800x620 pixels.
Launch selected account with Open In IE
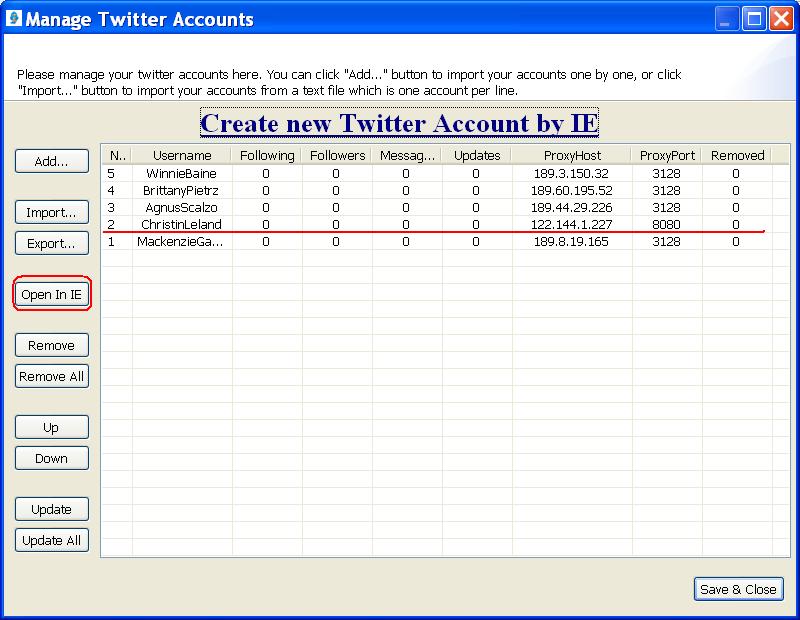(x=52, y=294)
